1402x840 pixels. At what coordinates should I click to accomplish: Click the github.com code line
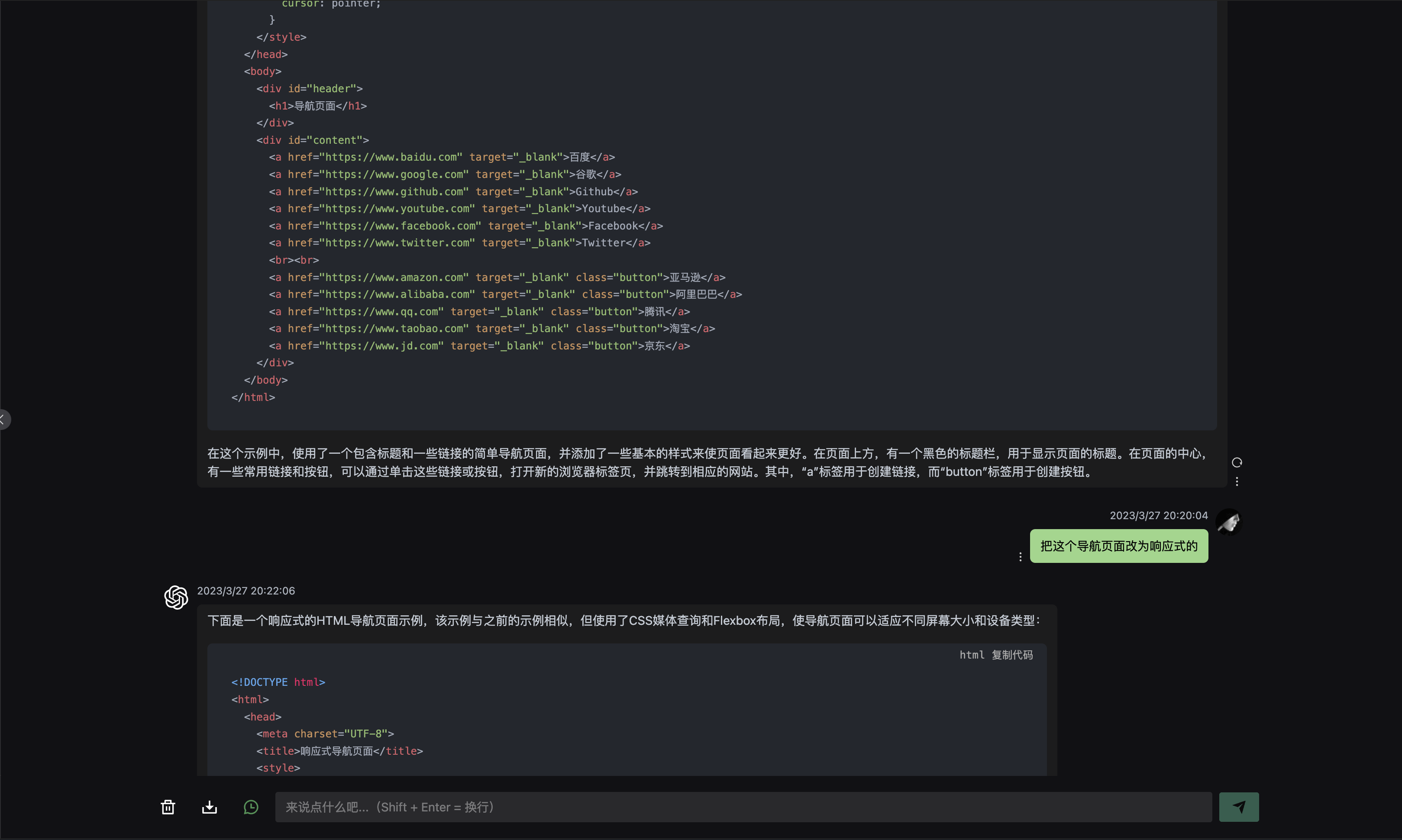coord(453,192)
